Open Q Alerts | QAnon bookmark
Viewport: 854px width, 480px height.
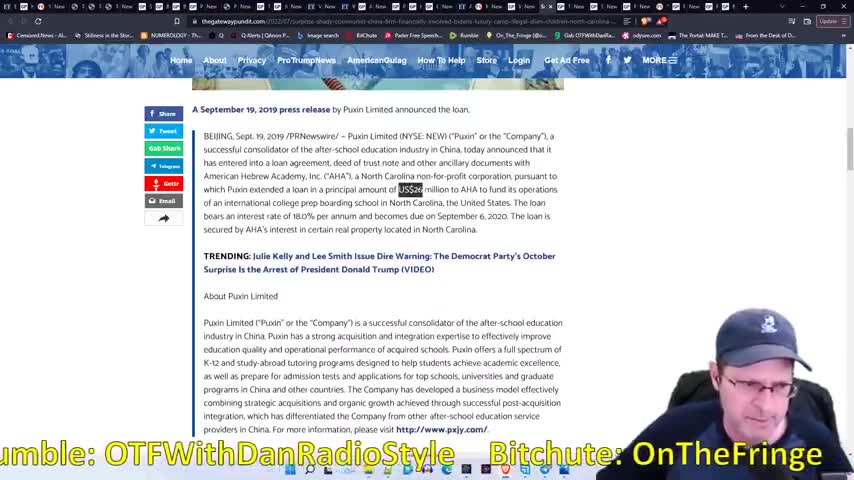point(260,35)
